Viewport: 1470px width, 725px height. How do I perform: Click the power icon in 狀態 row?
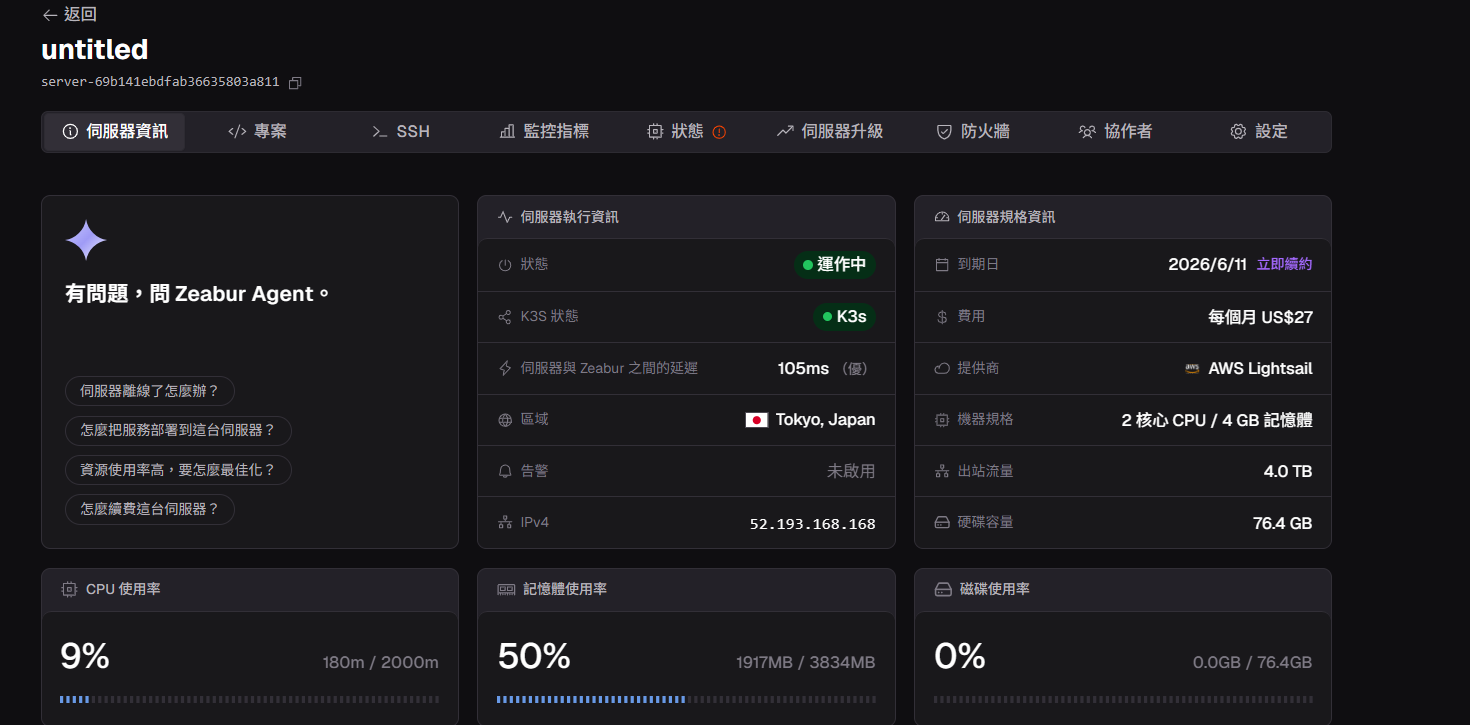click(505, 265)
